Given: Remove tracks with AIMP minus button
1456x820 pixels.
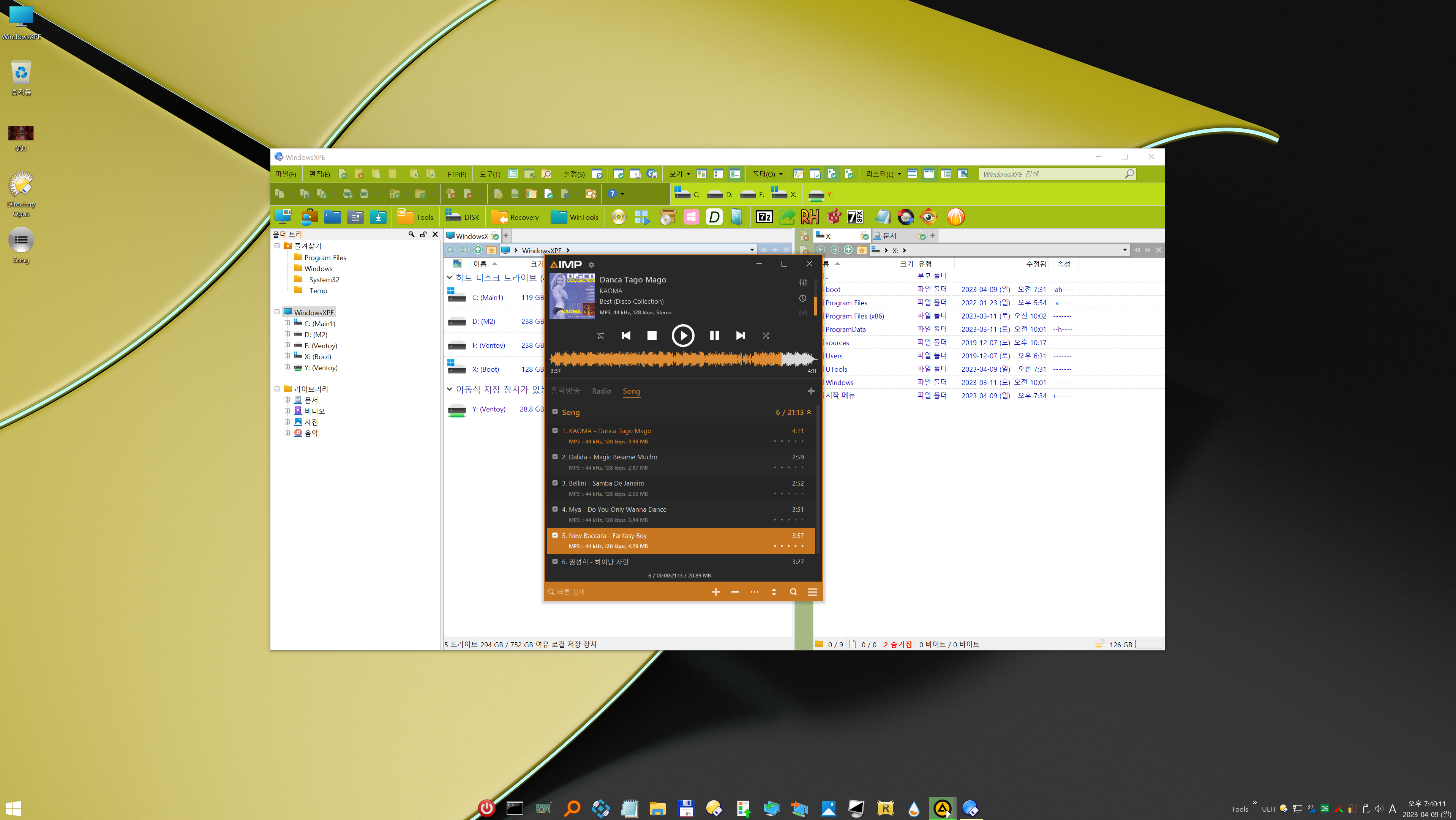Looking at the screenshot, I should tap(735, 592).
